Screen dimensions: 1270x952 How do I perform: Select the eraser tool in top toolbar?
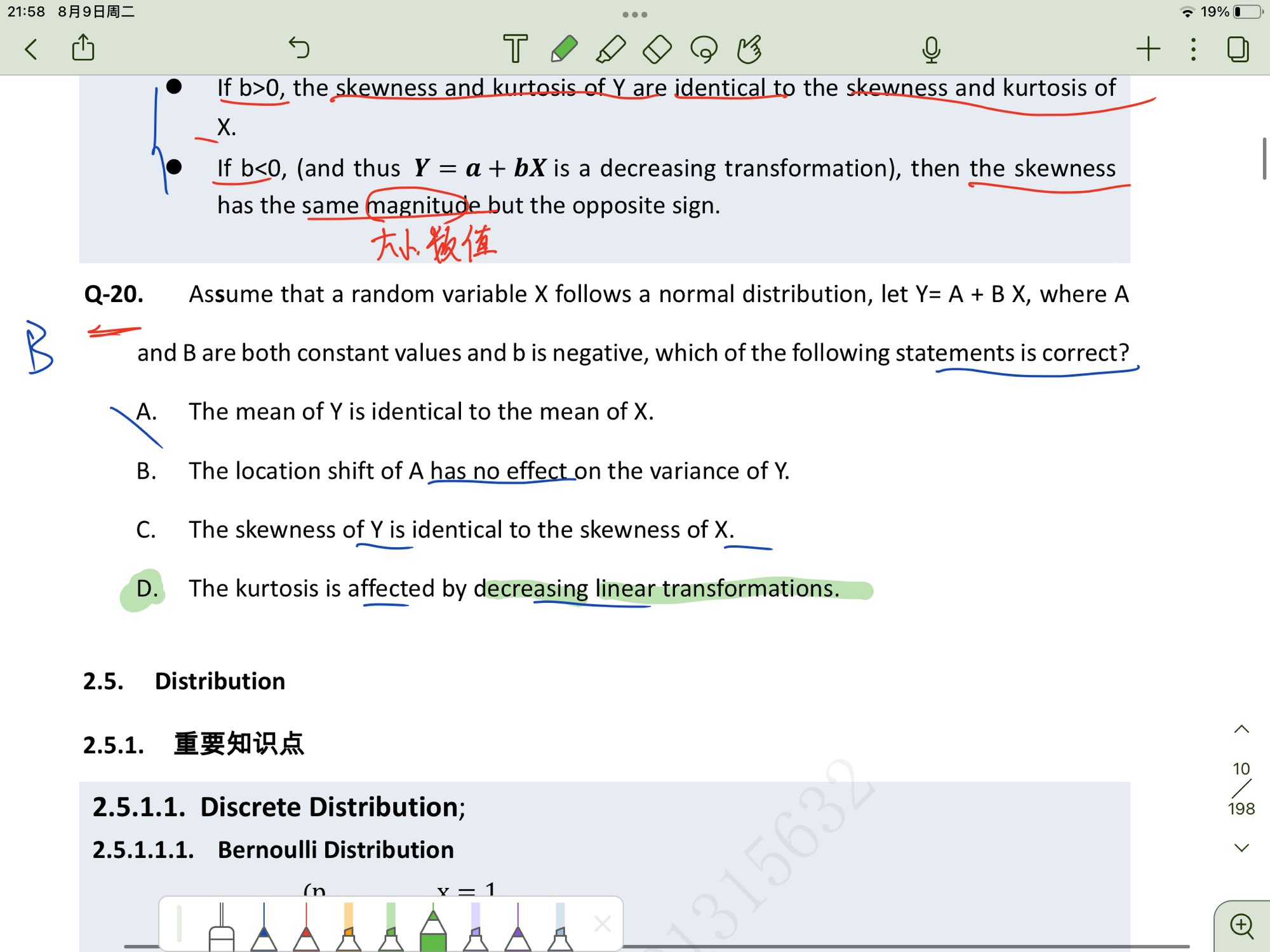tap(657, 49)
